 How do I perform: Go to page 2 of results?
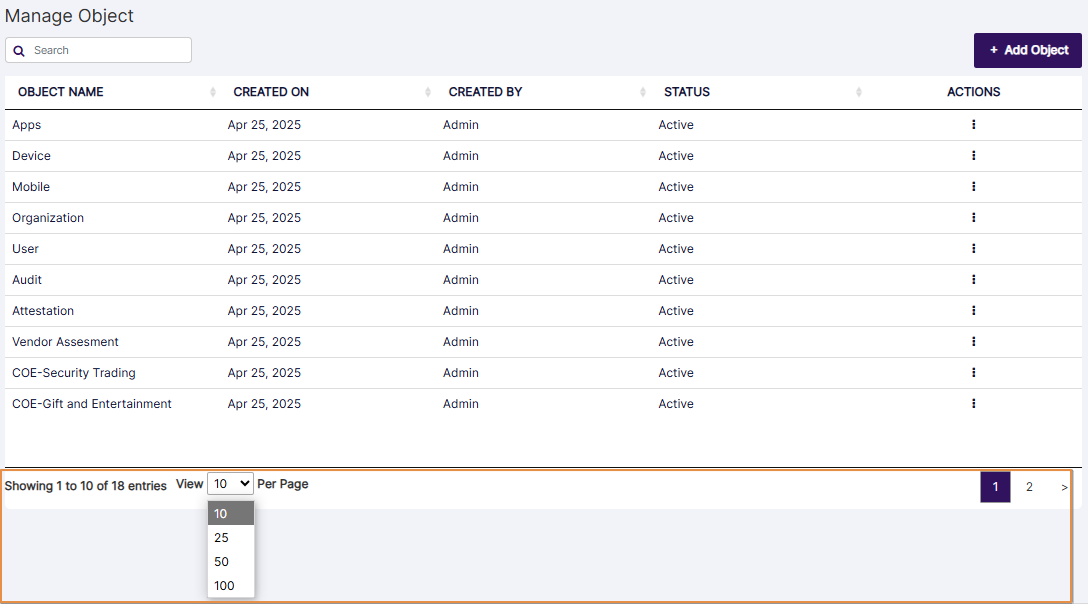tap(1029, 487)
